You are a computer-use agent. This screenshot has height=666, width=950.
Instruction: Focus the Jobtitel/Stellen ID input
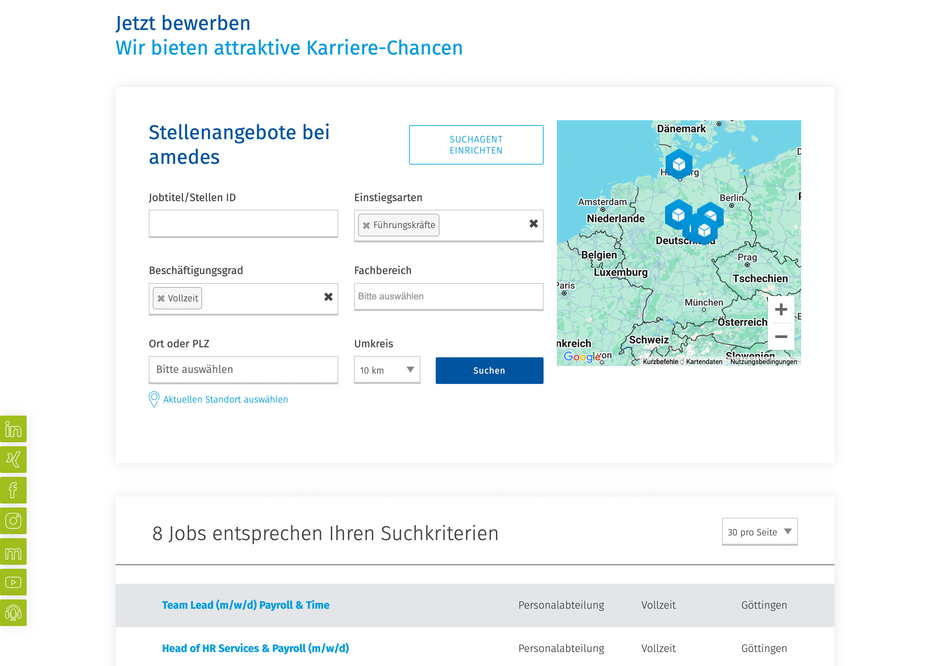[x=243, y=224]
